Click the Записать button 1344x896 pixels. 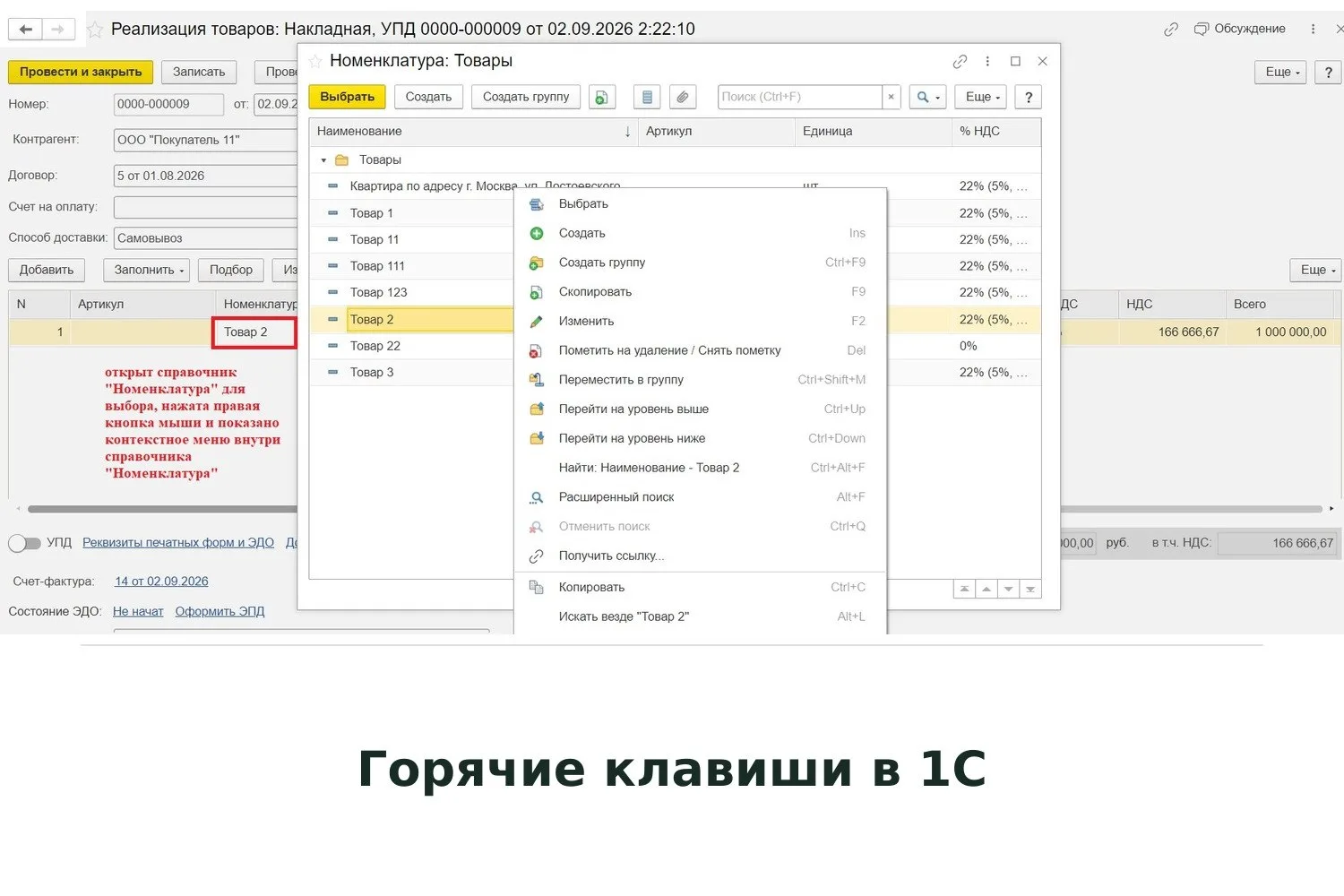point(199,72)
